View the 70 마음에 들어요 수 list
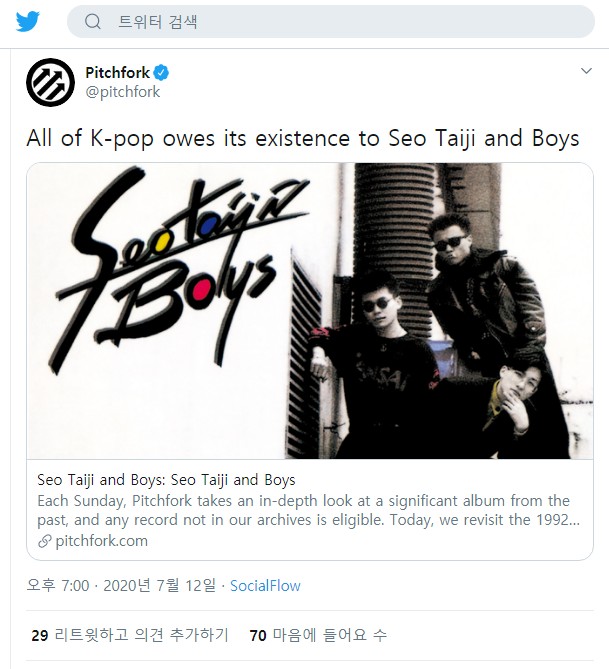 click(318, 635)
